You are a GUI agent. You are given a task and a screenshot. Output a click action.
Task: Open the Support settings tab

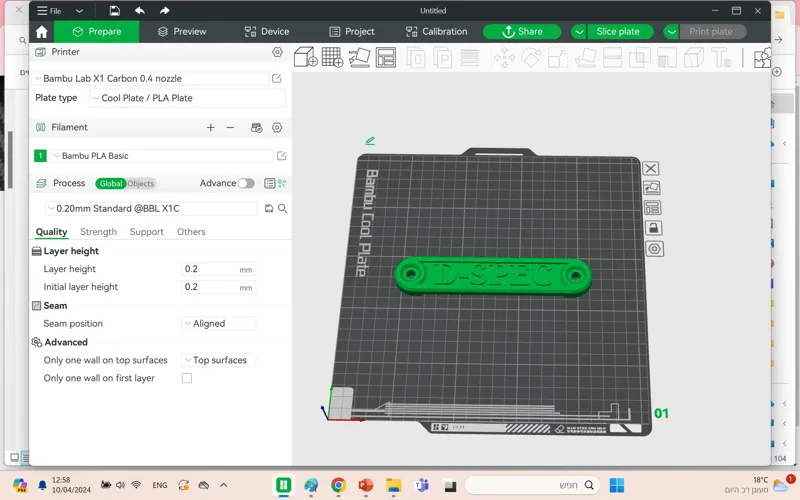[146, 232]
